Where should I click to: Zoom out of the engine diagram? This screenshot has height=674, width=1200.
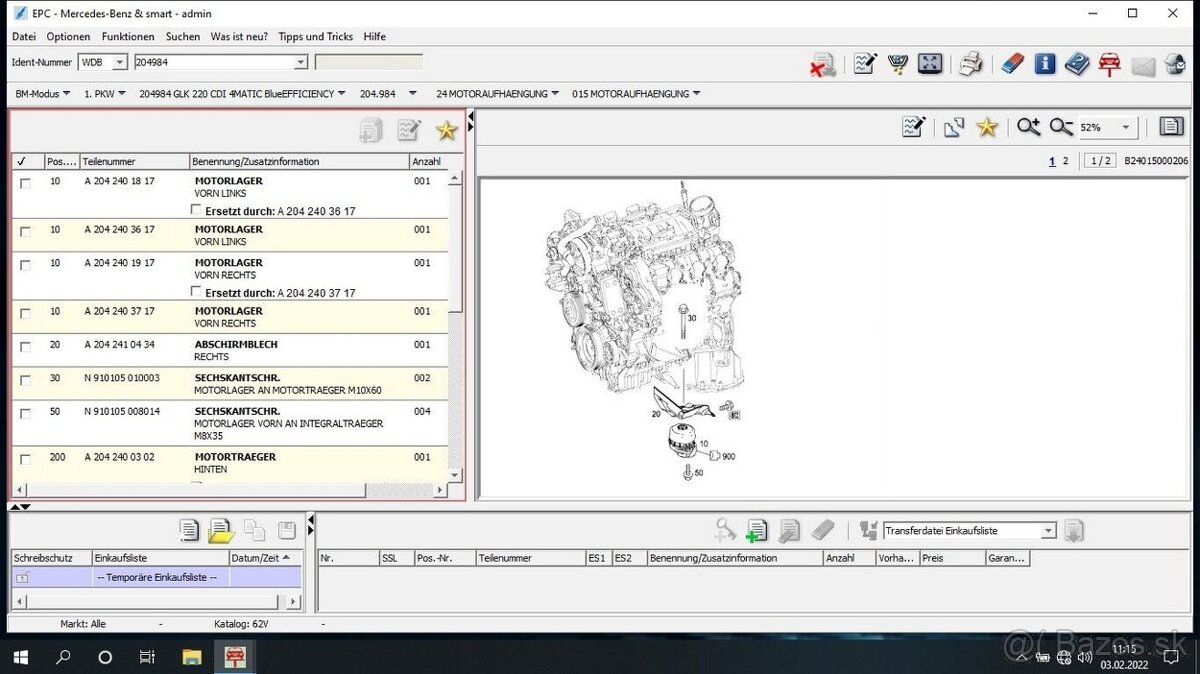pyautogui.click(x=1061, y=127)
